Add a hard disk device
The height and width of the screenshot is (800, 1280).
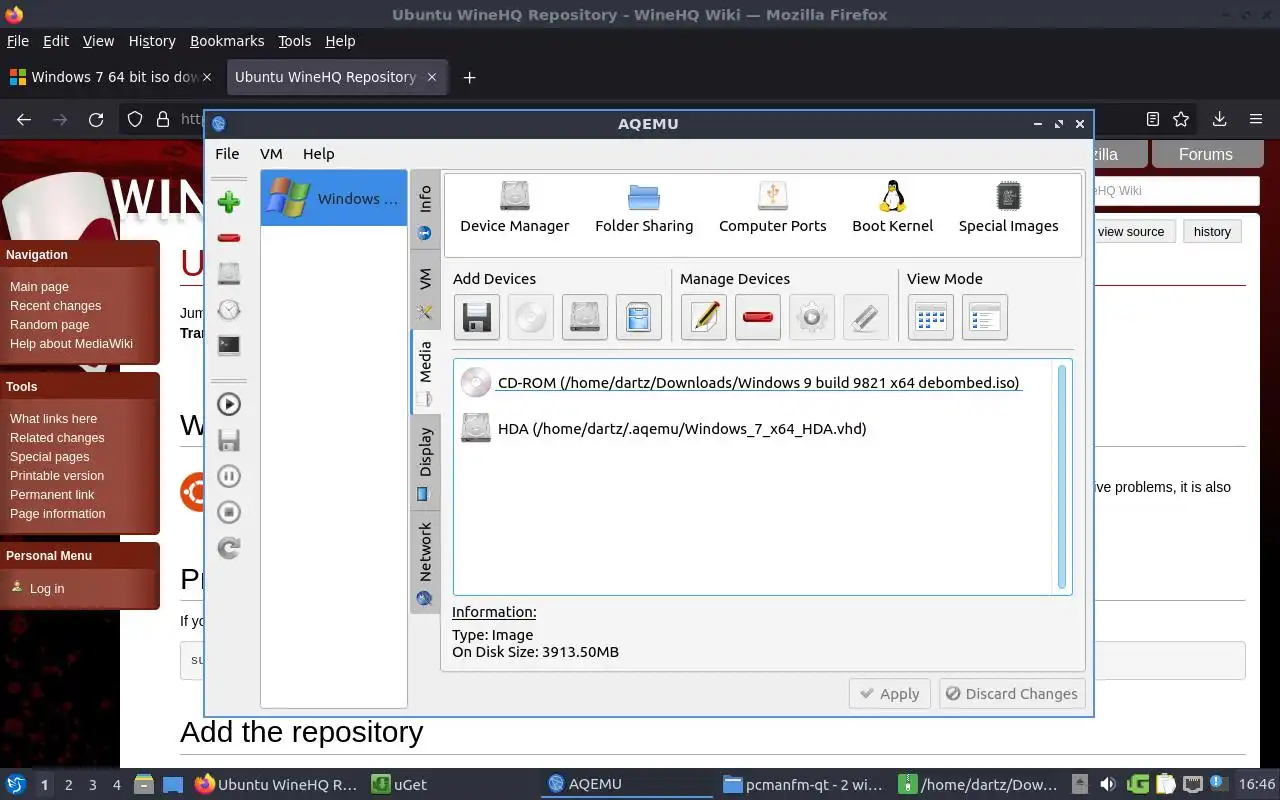584,318
